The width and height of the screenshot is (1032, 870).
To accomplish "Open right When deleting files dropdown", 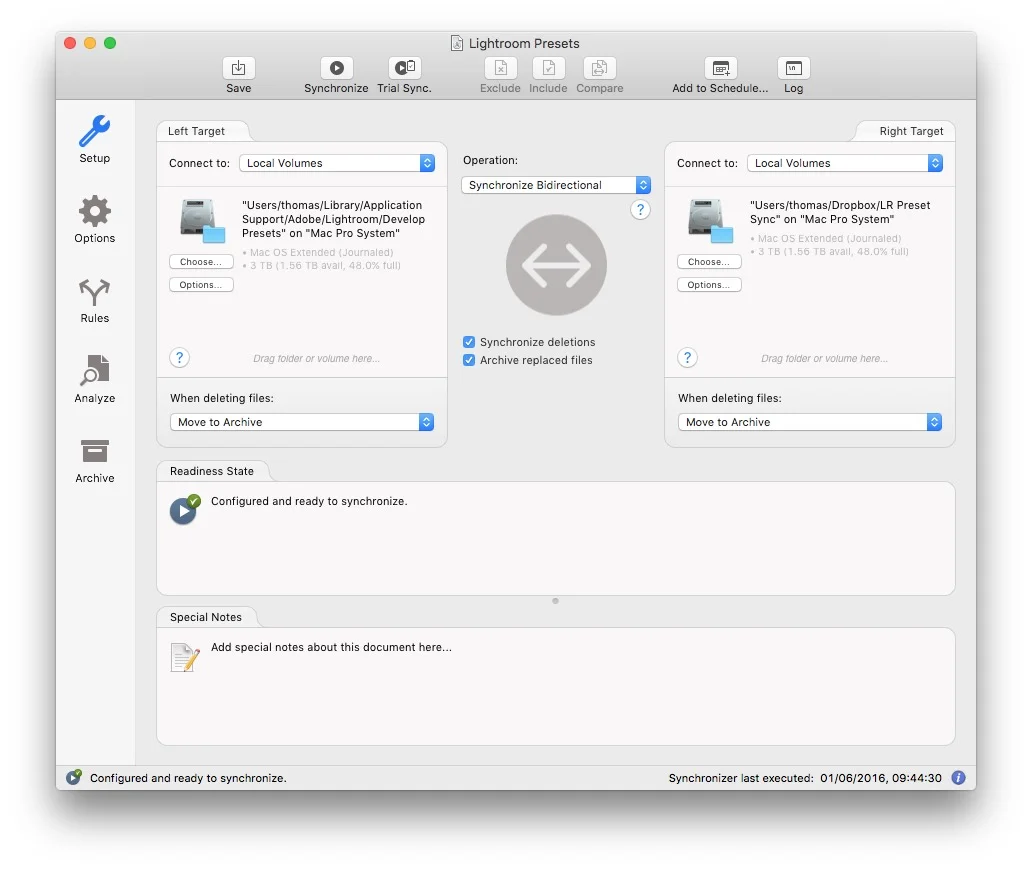I will 810,422.
